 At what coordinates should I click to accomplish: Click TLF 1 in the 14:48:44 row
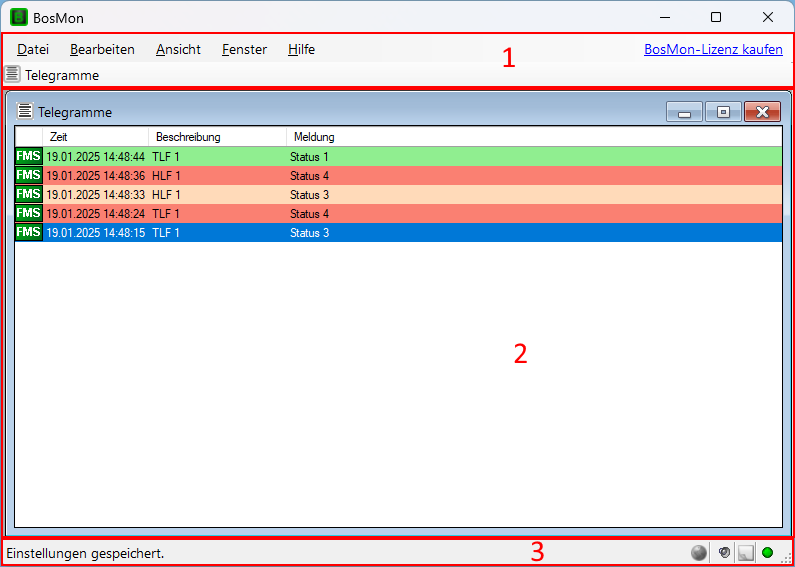point(166,157)
